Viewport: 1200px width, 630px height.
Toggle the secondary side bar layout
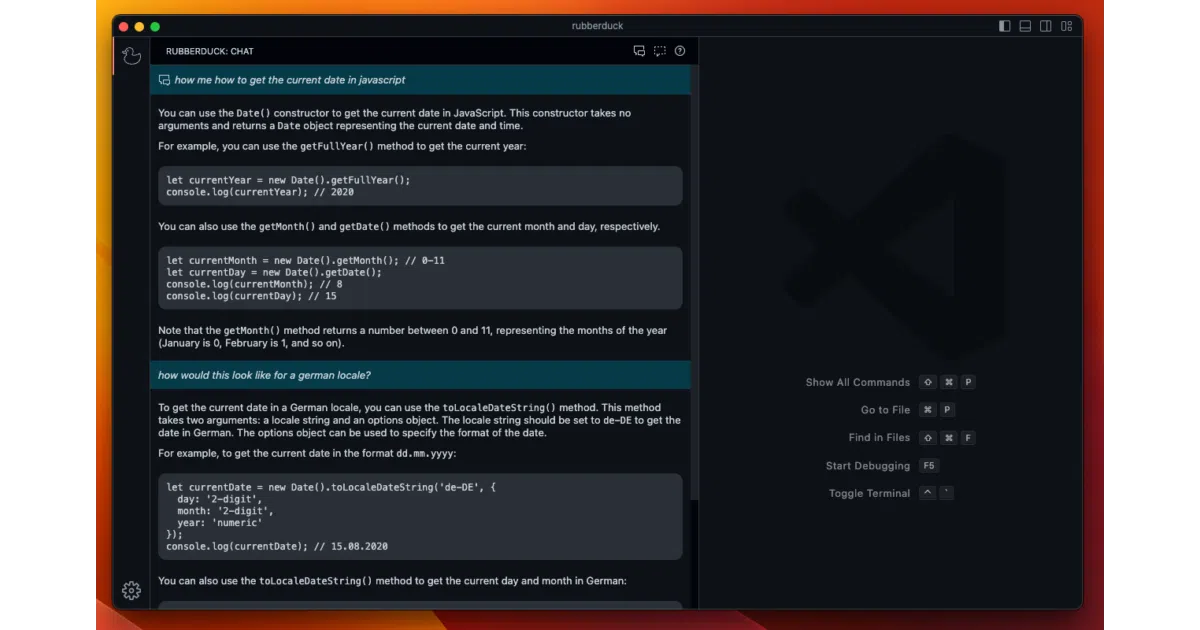(1045, 26)
